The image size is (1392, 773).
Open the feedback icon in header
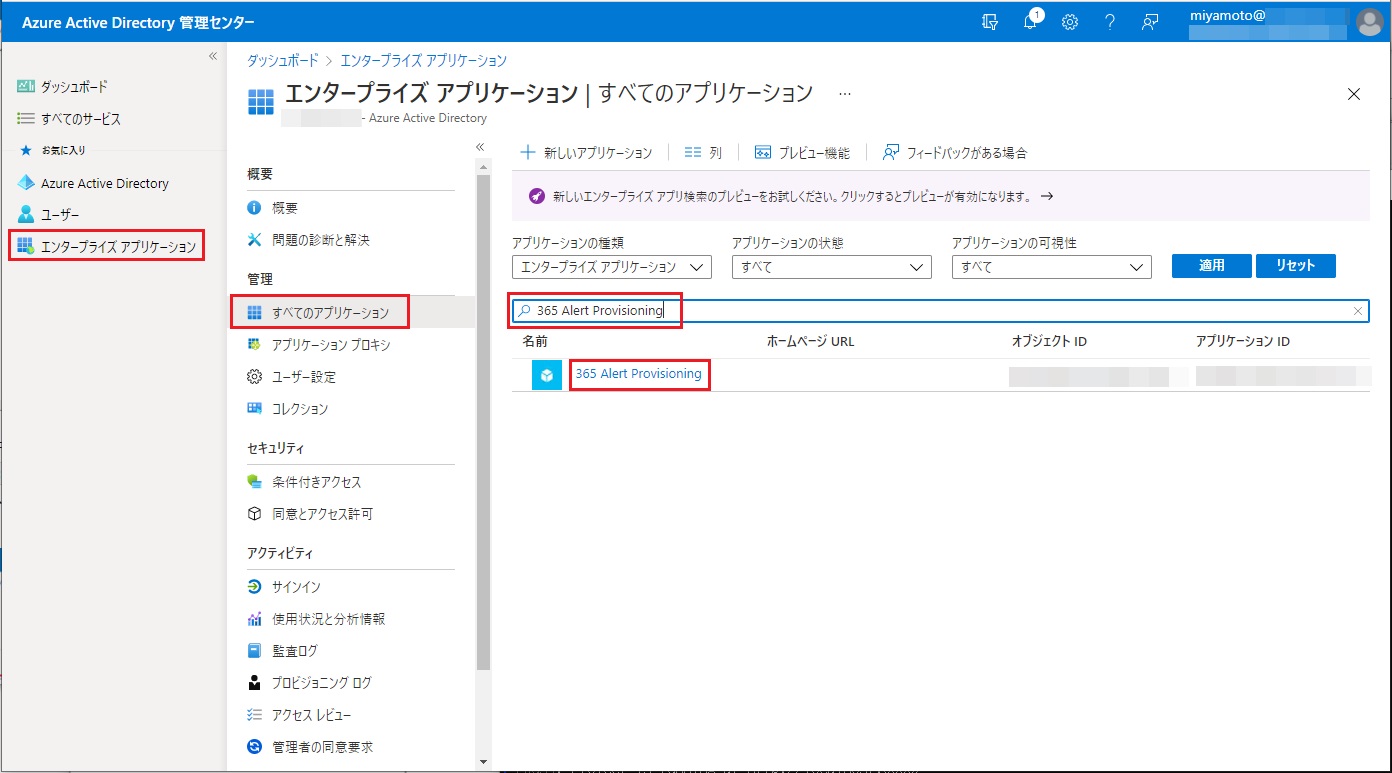(x=1150, y=22)
